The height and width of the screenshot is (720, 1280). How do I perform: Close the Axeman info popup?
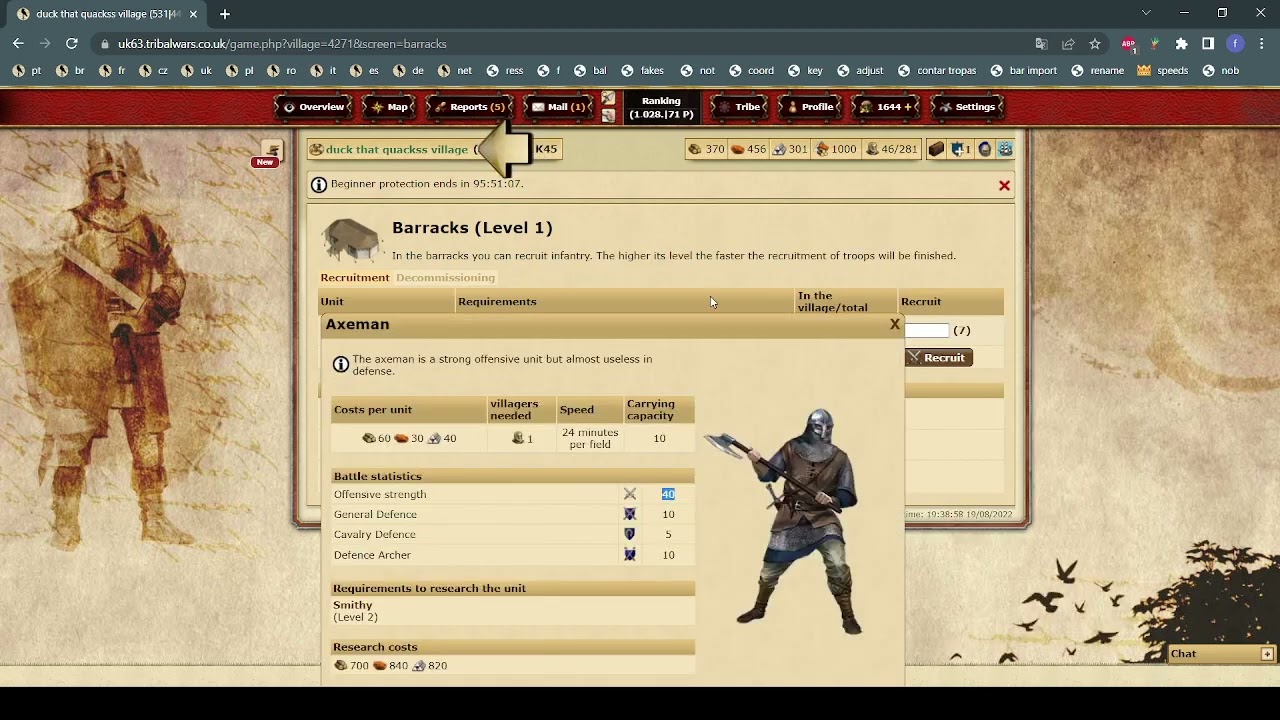click(895, 324)
